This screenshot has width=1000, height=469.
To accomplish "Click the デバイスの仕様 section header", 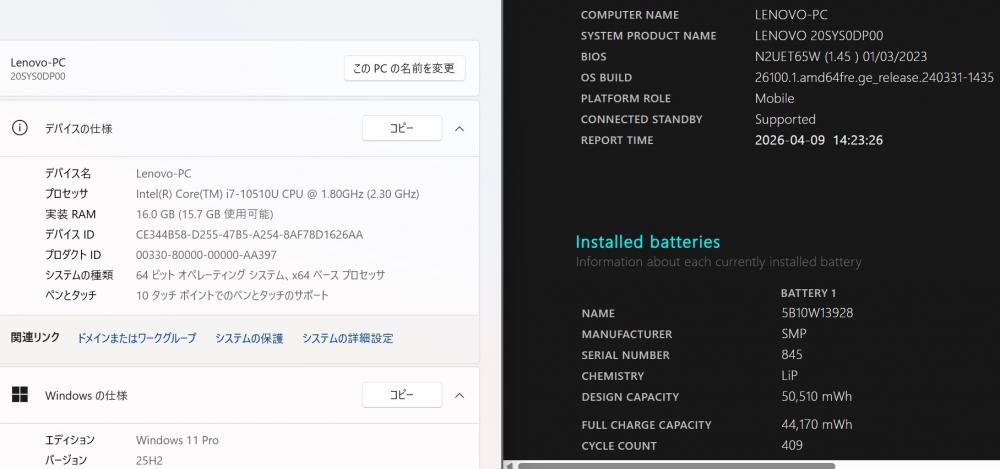I will coord(78,129).
